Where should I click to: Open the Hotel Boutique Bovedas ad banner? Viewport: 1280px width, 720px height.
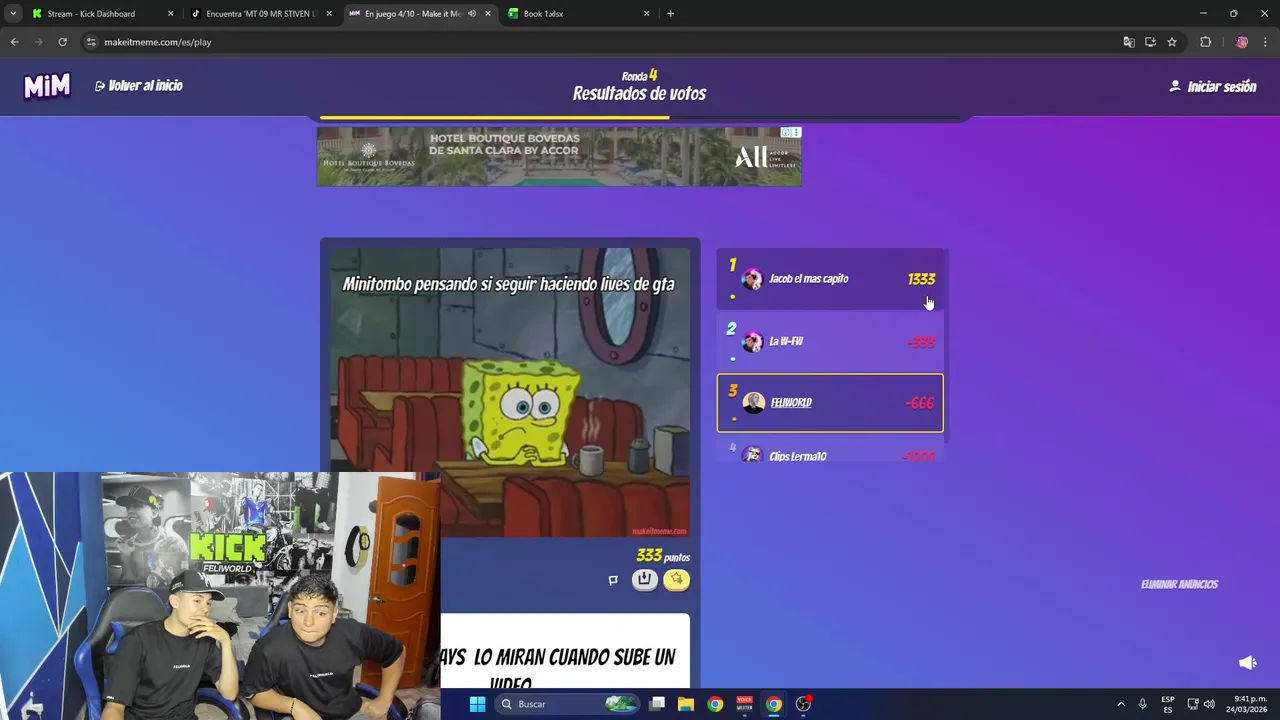click(x=559, y=156)
